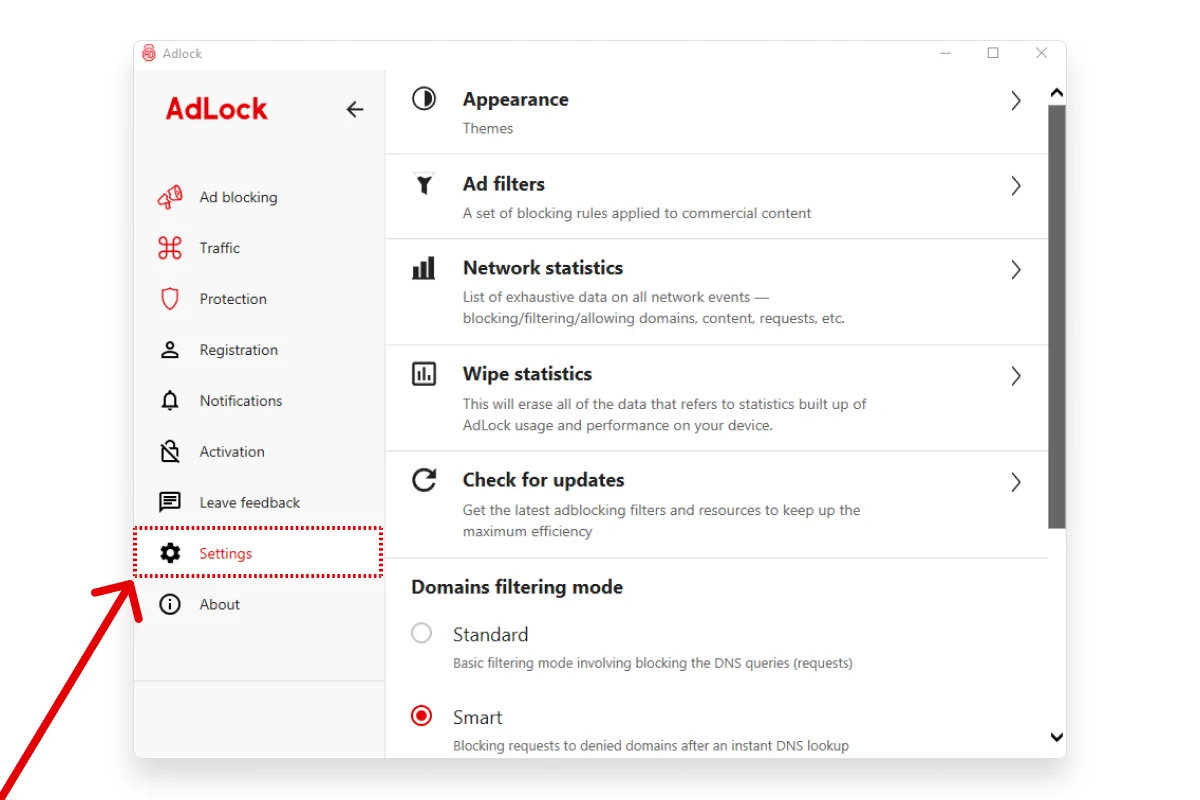Click the back arrow next to AdLock logo

coord(355,109)
